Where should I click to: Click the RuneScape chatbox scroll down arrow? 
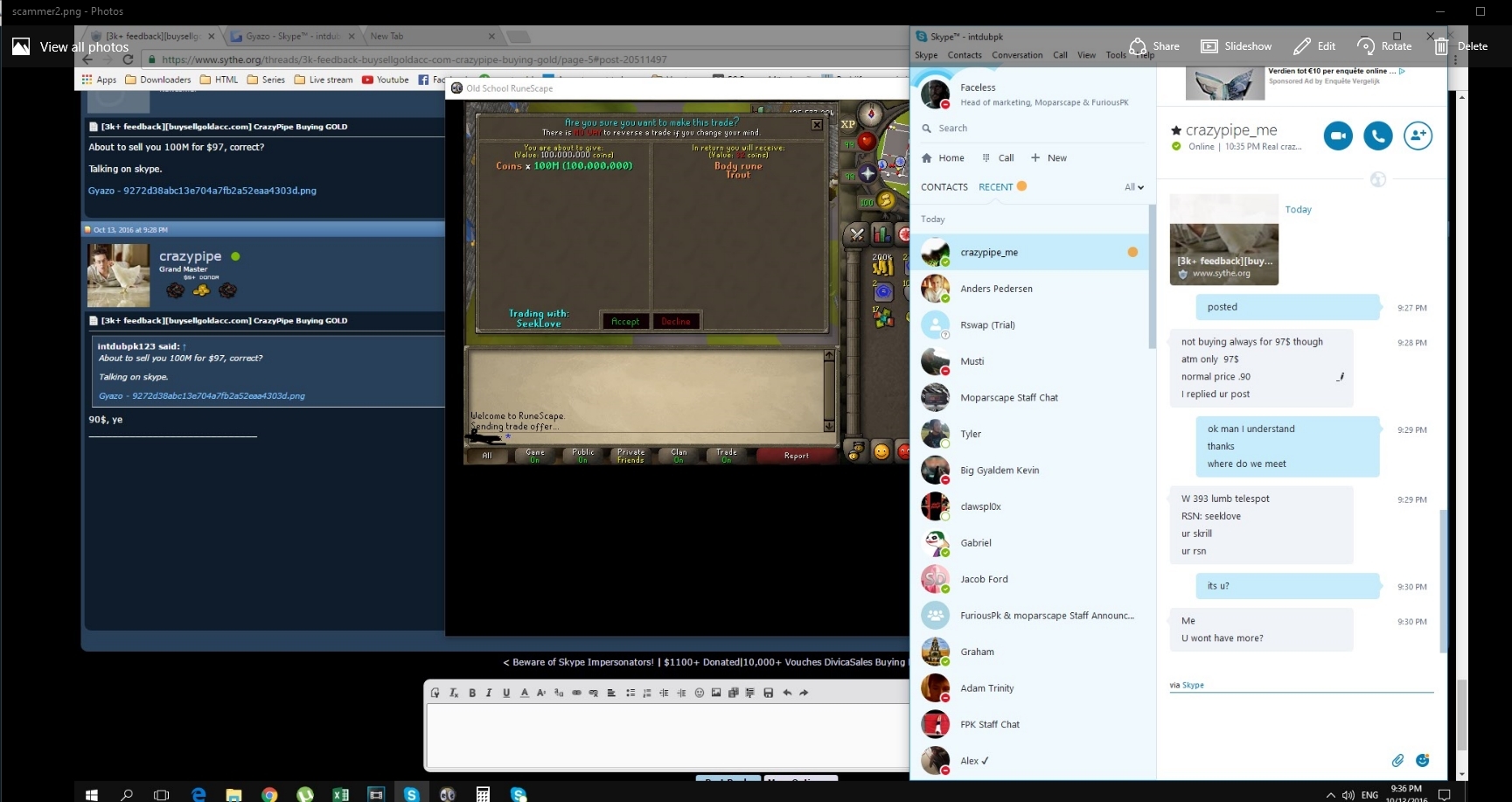tap(829, 427)
